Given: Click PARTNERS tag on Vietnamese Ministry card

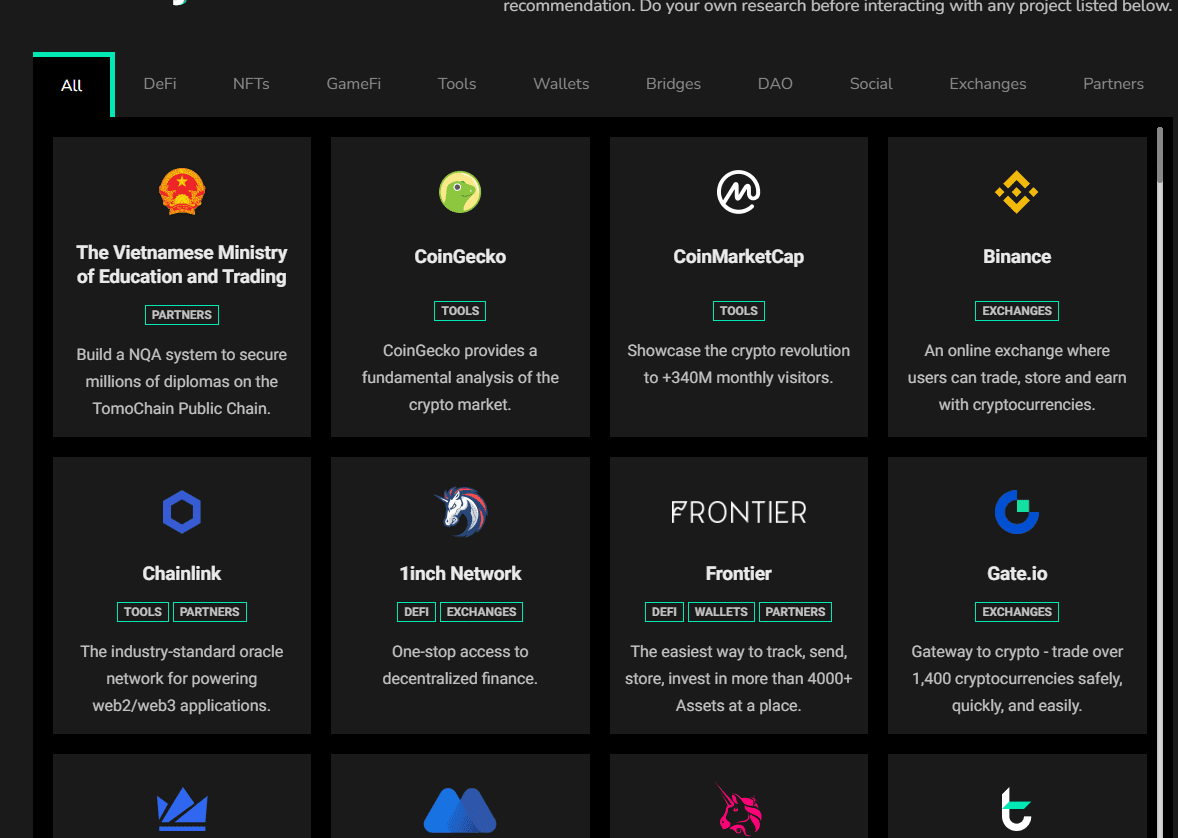Looking at the screenshot, I should point(182,315).
